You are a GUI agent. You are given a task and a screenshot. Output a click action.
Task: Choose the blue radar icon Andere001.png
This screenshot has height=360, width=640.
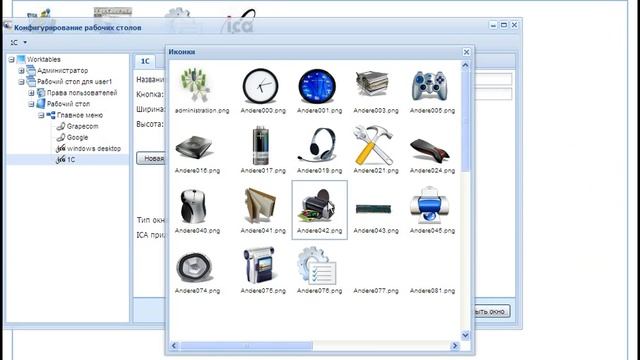click(317, 86)
